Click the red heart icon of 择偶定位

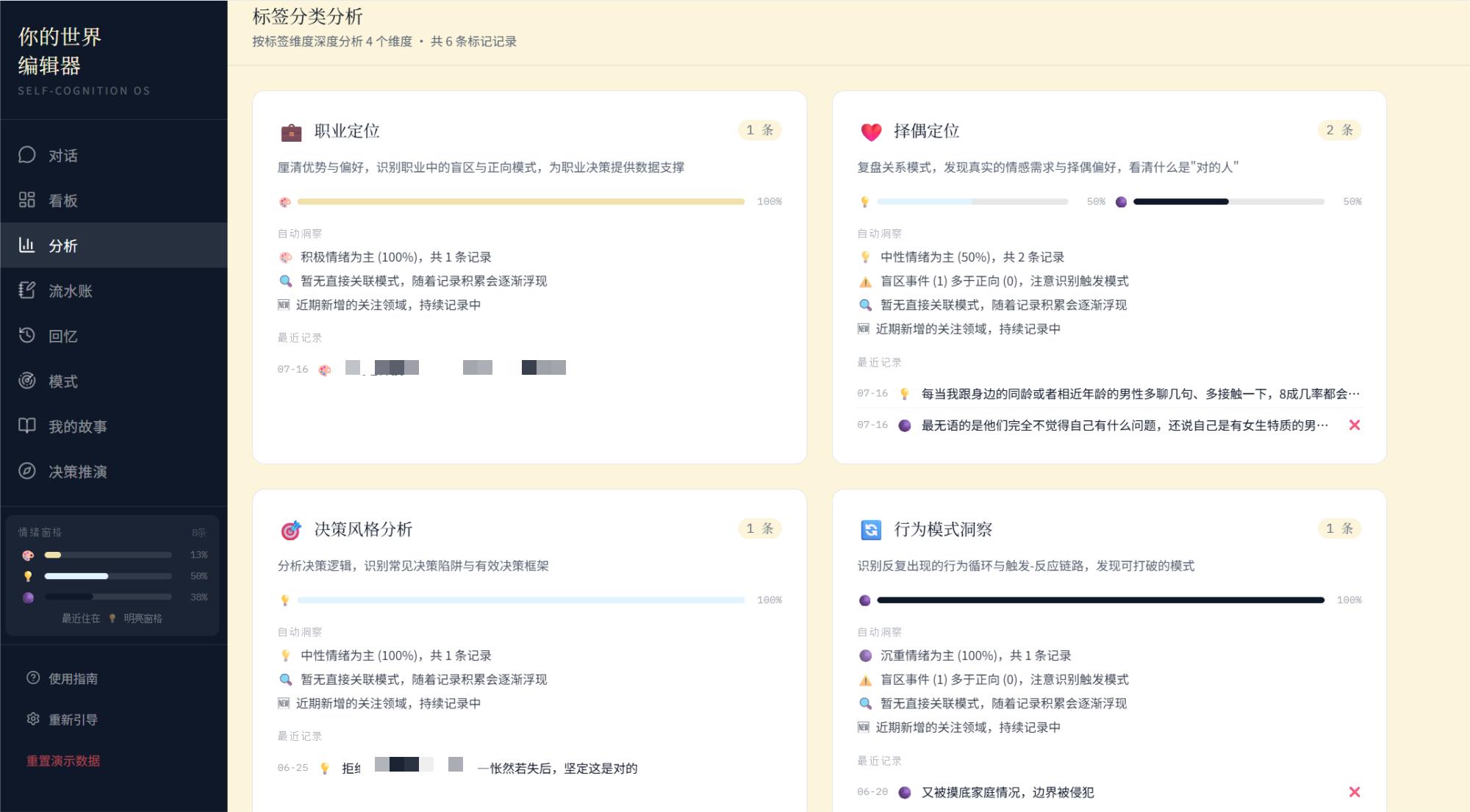point(871,132)
